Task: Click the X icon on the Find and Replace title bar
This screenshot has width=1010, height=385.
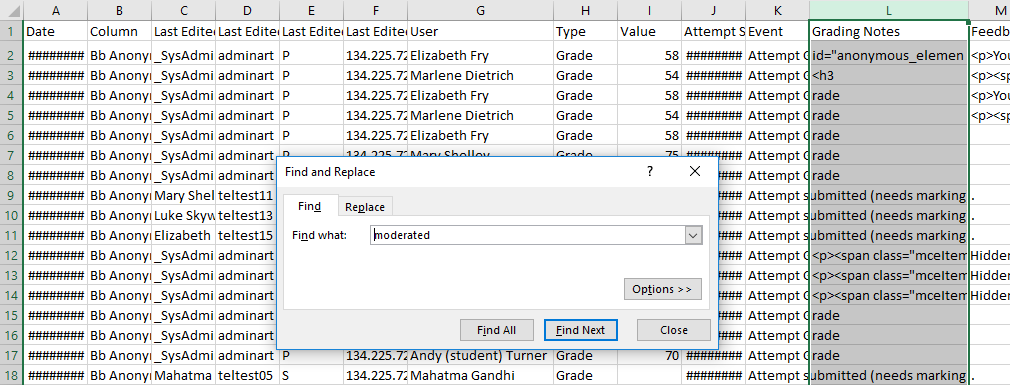Action: coord(694,171)
